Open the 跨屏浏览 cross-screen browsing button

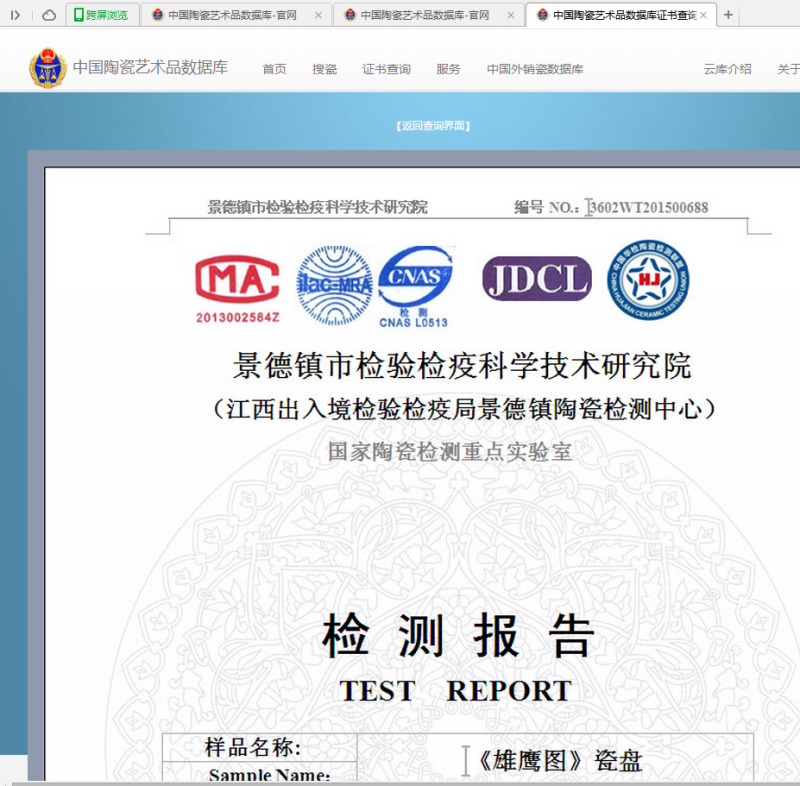[101, 15]
